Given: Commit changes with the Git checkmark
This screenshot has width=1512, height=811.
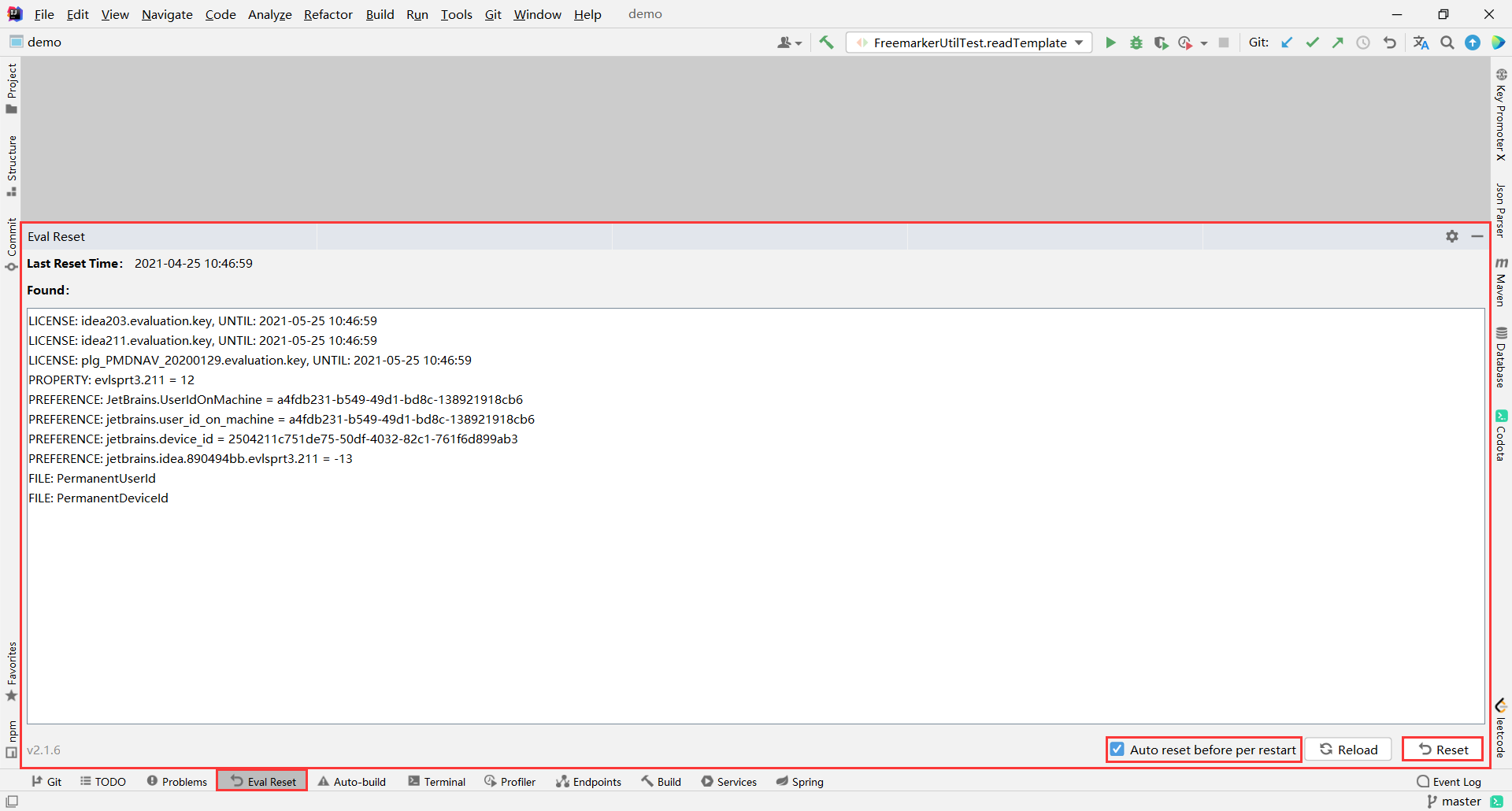Looking at the screenshot, I should coord(1312,43).
